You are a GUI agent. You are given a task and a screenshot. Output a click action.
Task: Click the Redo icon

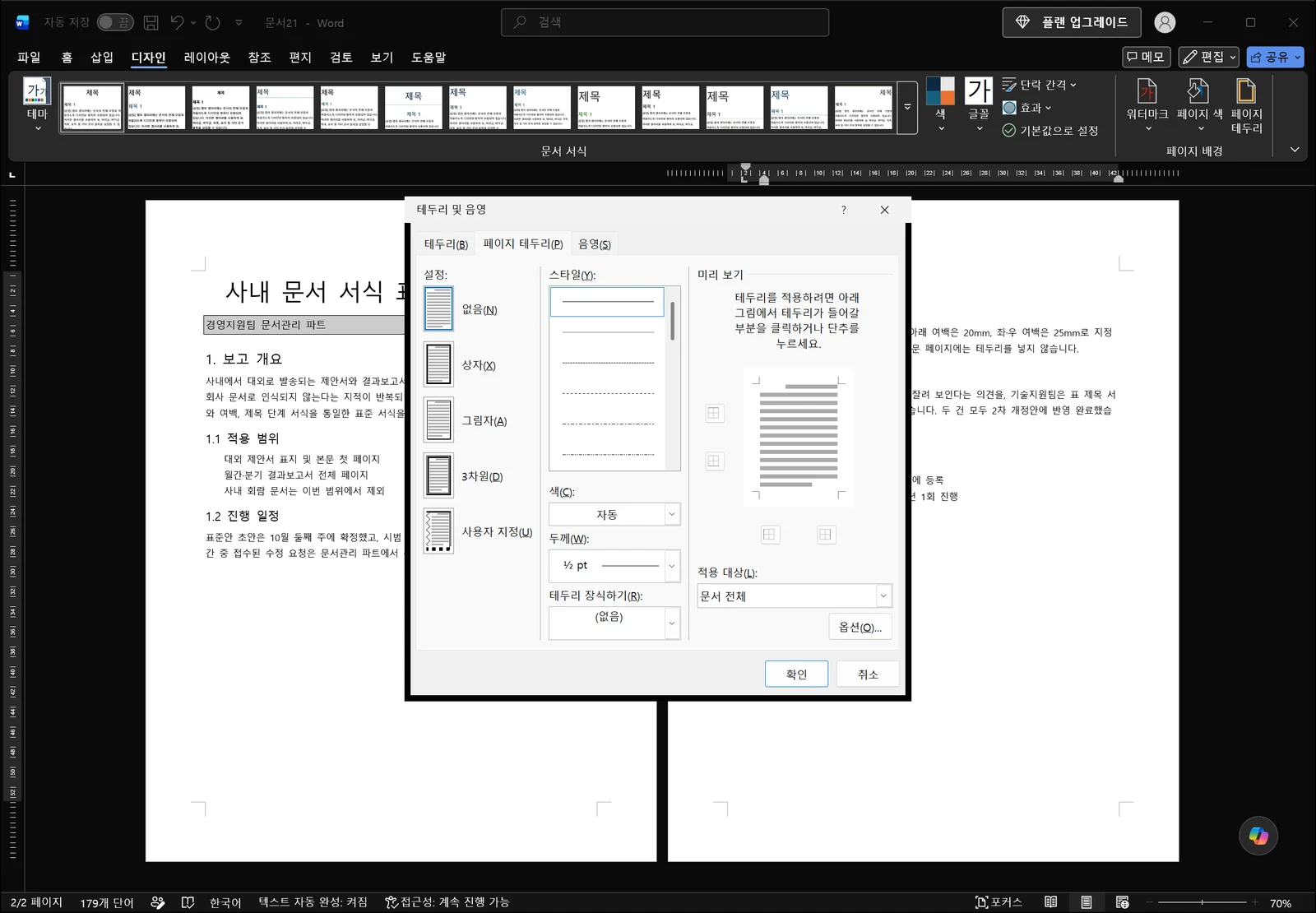click(x=213, y=23)
